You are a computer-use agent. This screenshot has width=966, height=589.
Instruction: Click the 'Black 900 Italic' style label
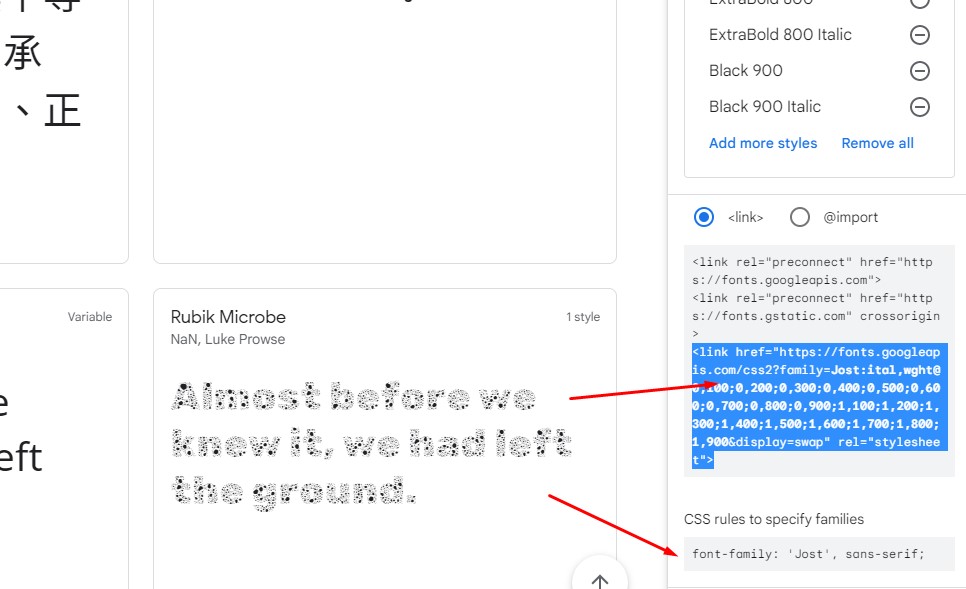765,107
